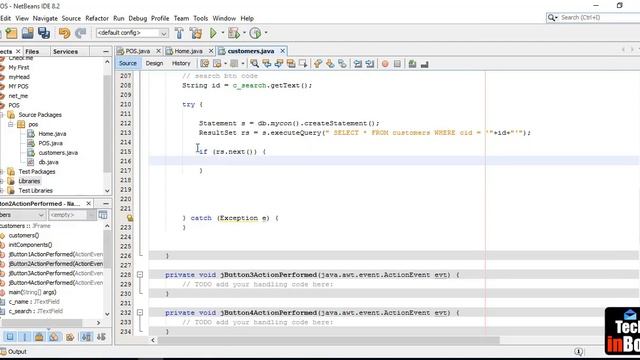Click the Profile Project icon
640x360 pixels.
[x=255, y=33]
